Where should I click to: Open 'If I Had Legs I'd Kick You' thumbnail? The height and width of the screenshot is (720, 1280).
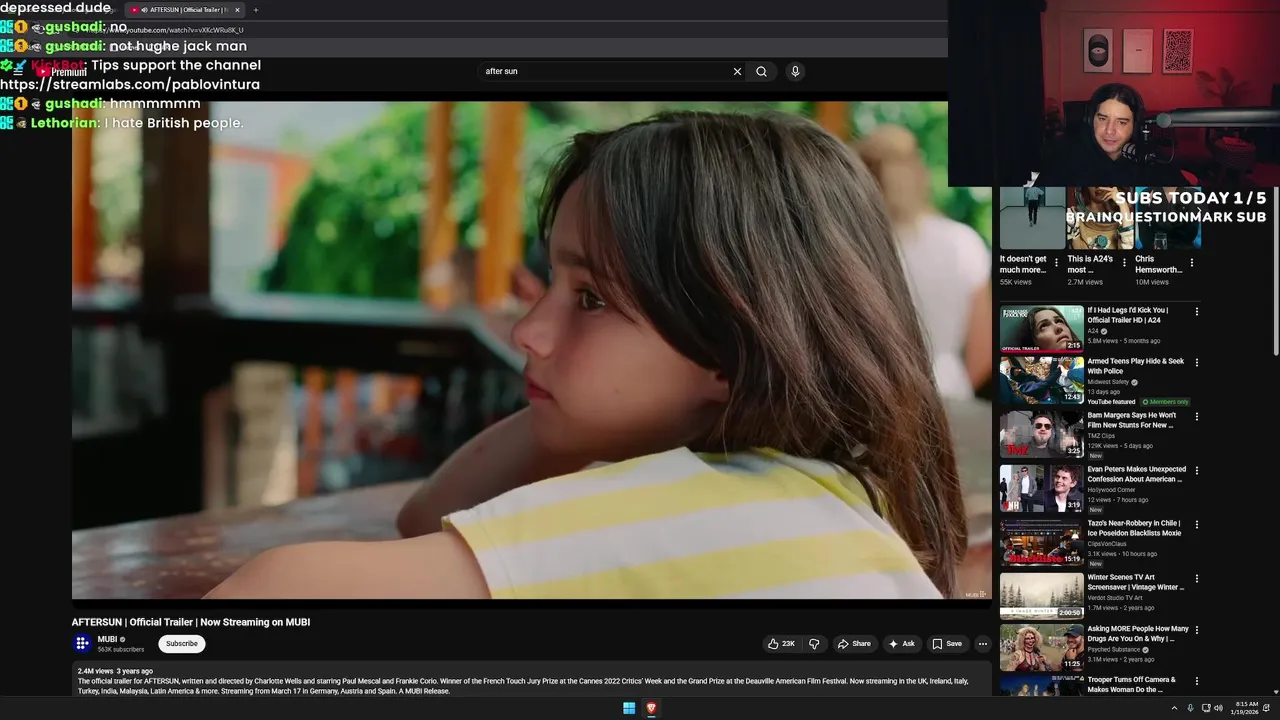pyautogui.click(x=1041, y=328)
